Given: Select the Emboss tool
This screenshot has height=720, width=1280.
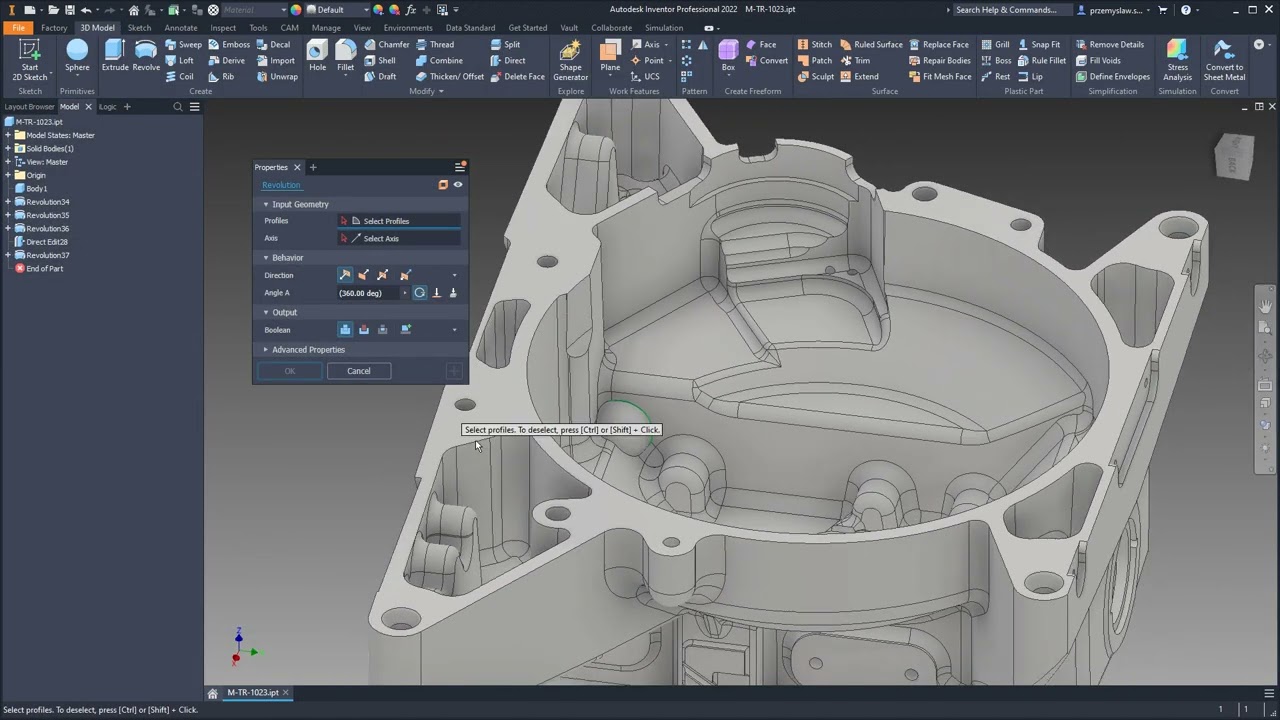Looking at the screenshot, I should tap(229, 44).
